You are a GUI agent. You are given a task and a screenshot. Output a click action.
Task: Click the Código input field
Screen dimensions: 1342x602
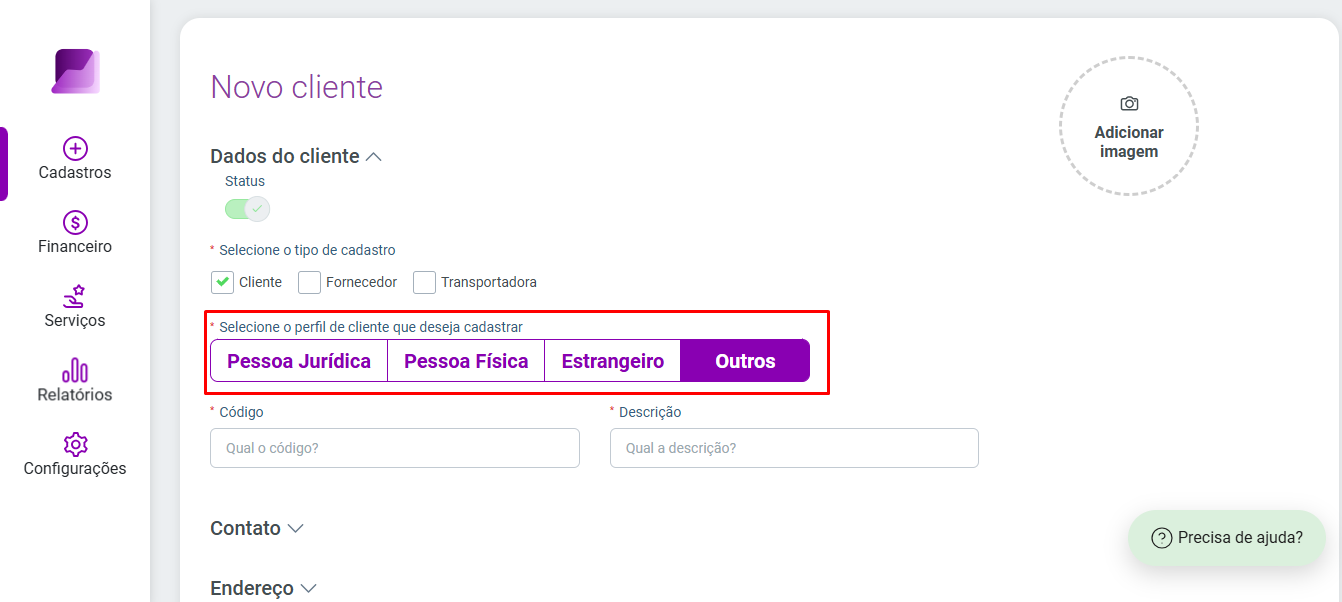tap(394, 448)
